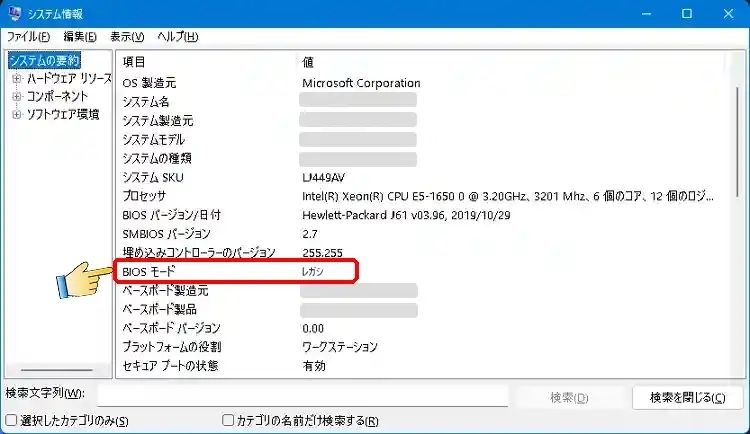Select コンポーネント tree item
Screen dimensions: 750x434
click(x=57, y=97)
